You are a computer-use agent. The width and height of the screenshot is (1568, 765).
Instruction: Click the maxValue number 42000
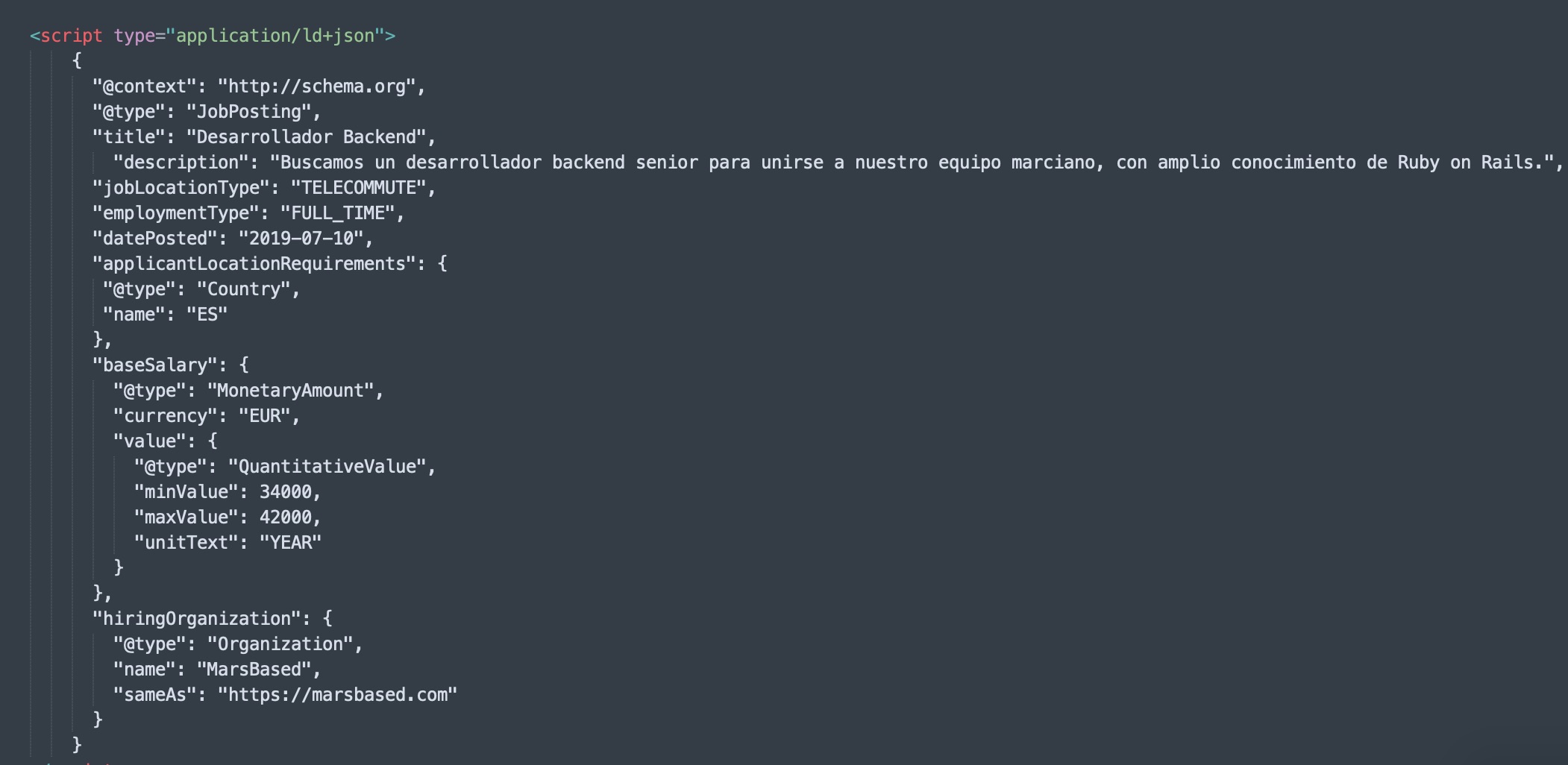(x=286, y=517)
